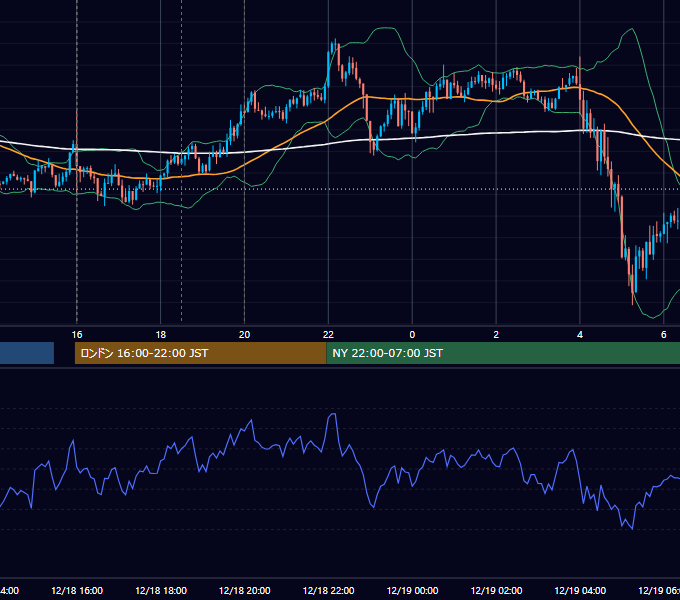The height and width of the screenshot is (600, 680).
Task: Click the 6 hour axis label
Action: click(664, 335)
